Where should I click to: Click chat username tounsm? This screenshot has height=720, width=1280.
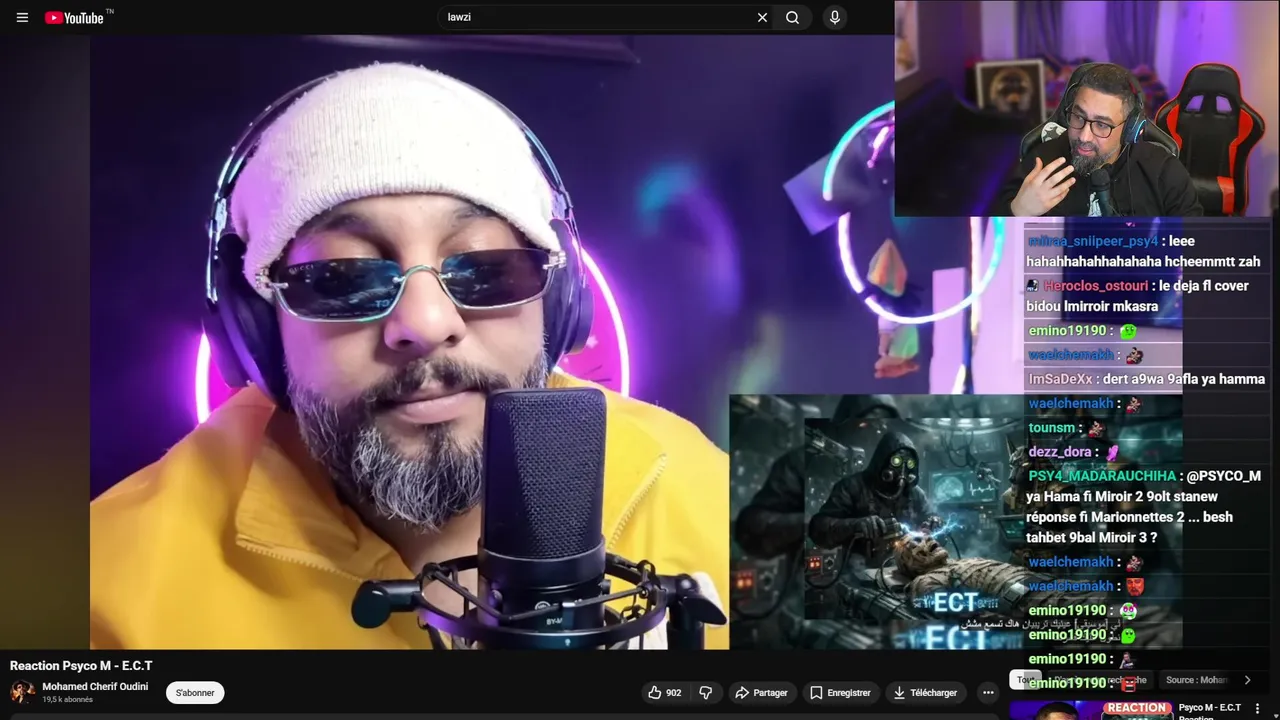point(1052,428)
